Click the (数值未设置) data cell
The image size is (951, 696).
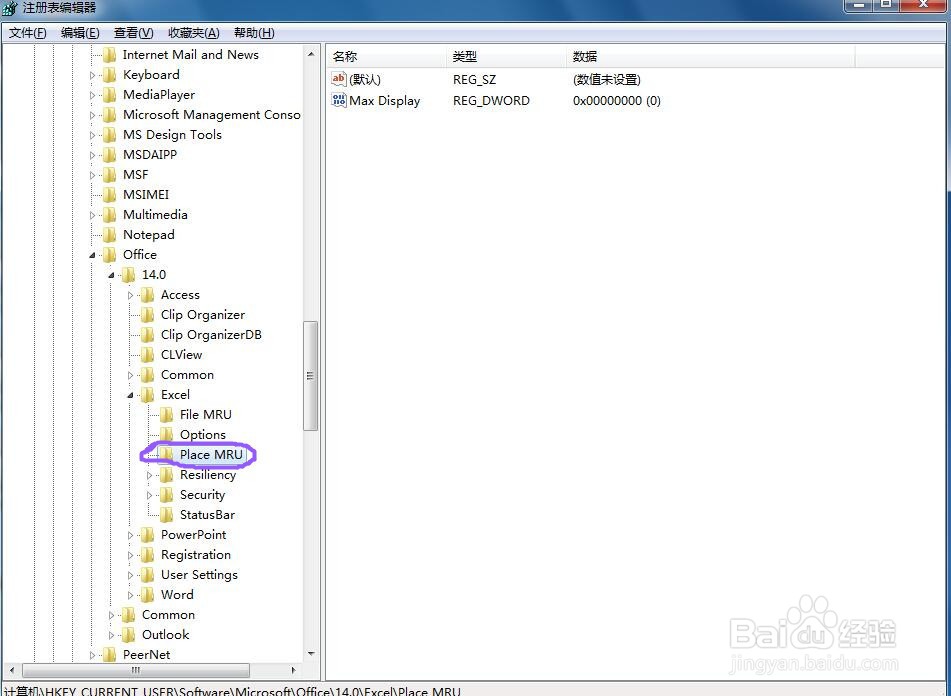click(x=607, y=79)
